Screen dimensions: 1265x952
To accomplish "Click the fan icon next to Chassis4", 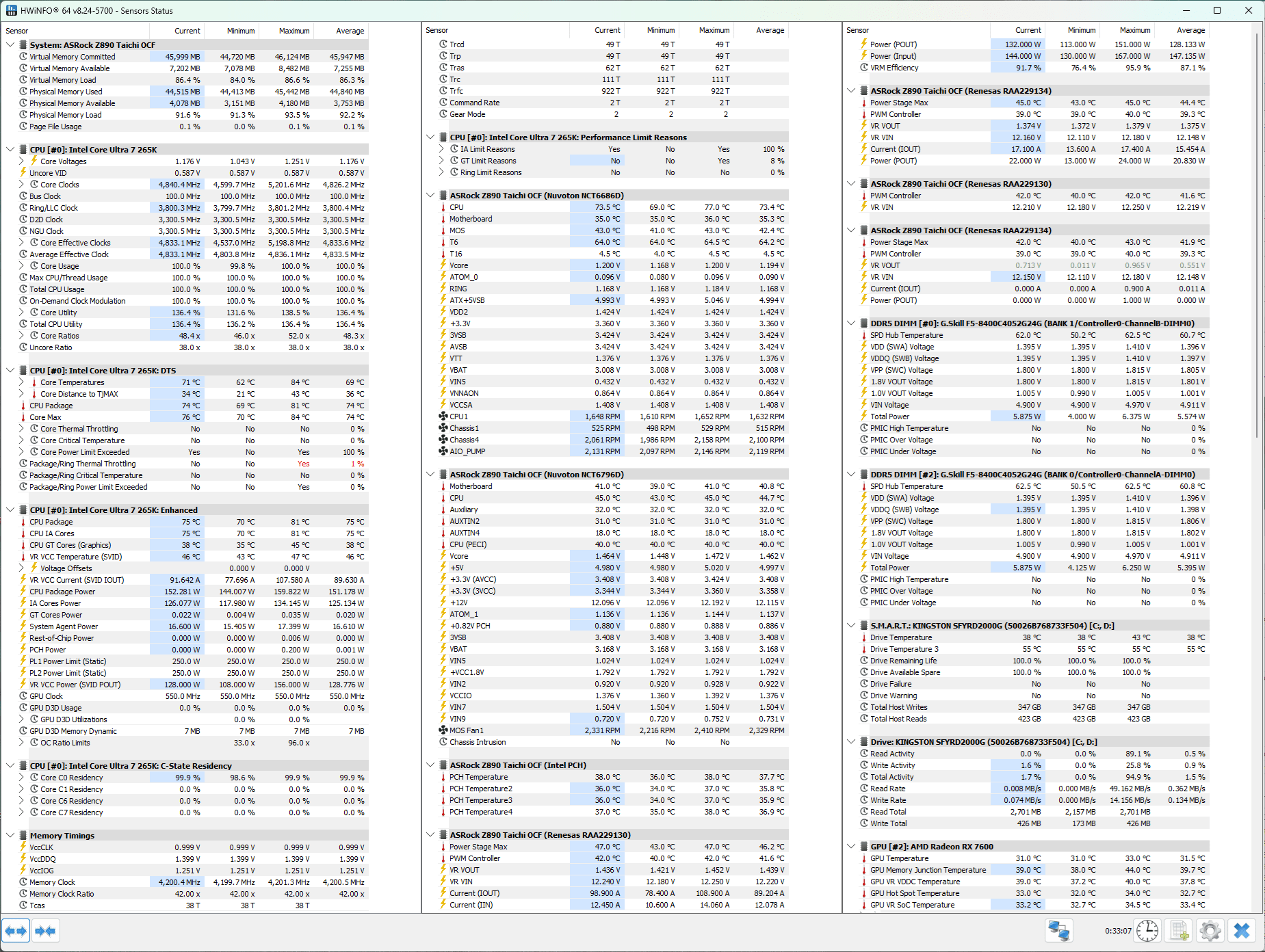I will 443,440.
